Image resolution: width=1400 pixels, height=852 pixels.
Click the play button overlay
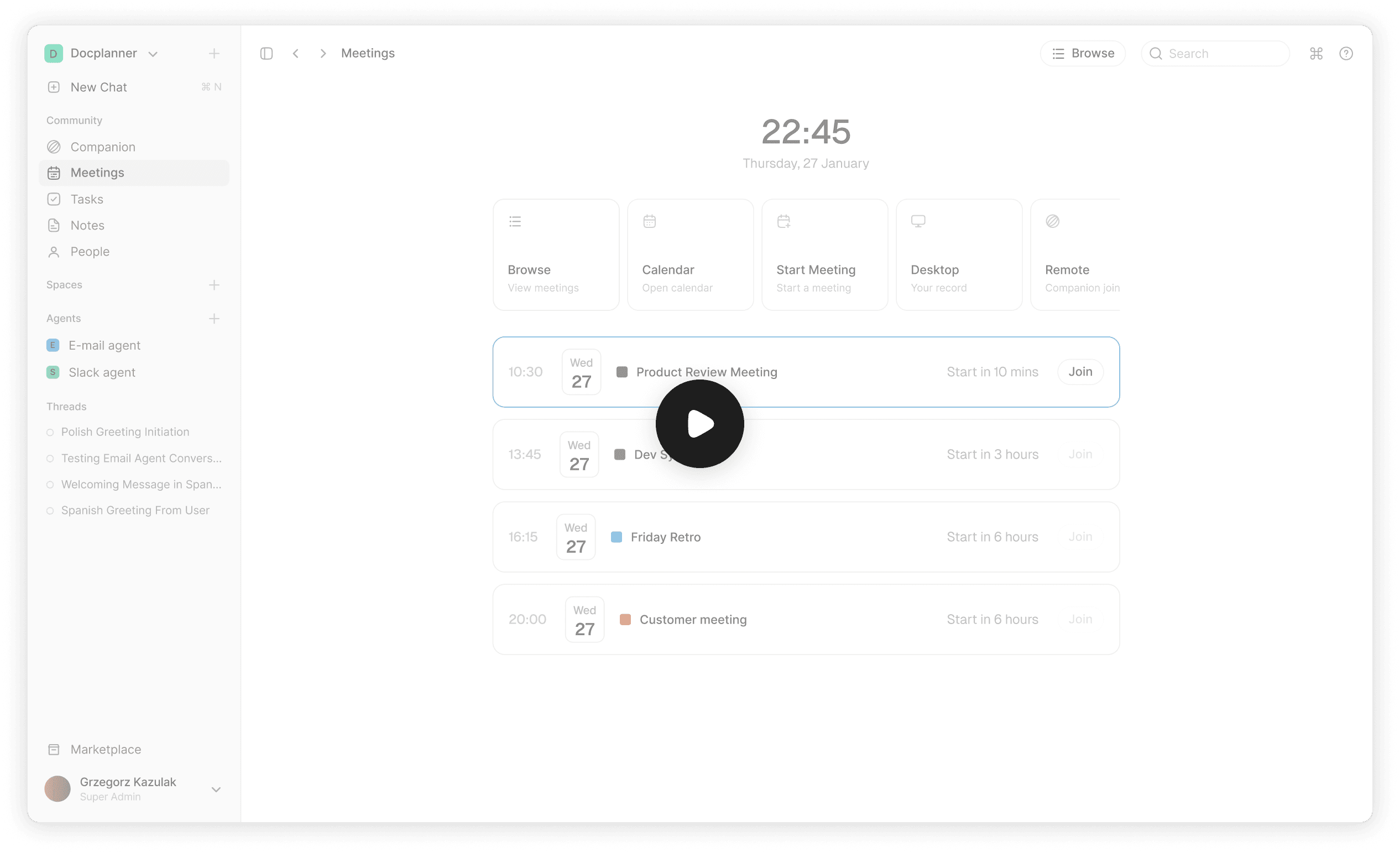[699, 423]
